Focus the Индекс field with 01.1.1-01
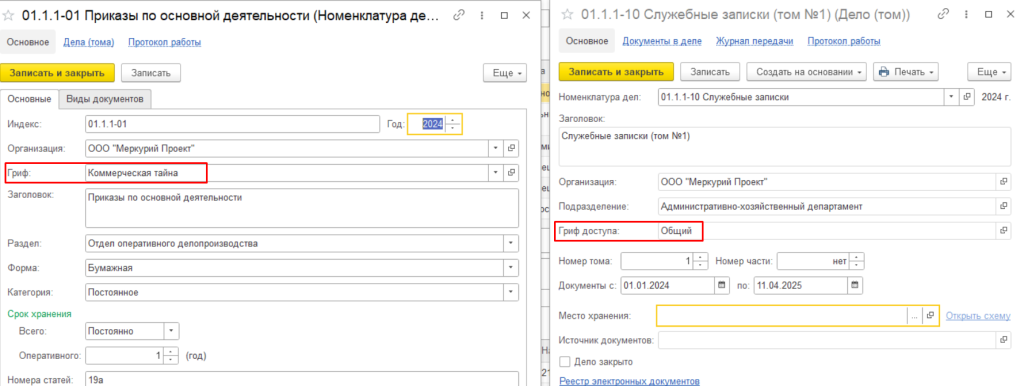This screenshot has width=1024, height=386. pos(232,124)
